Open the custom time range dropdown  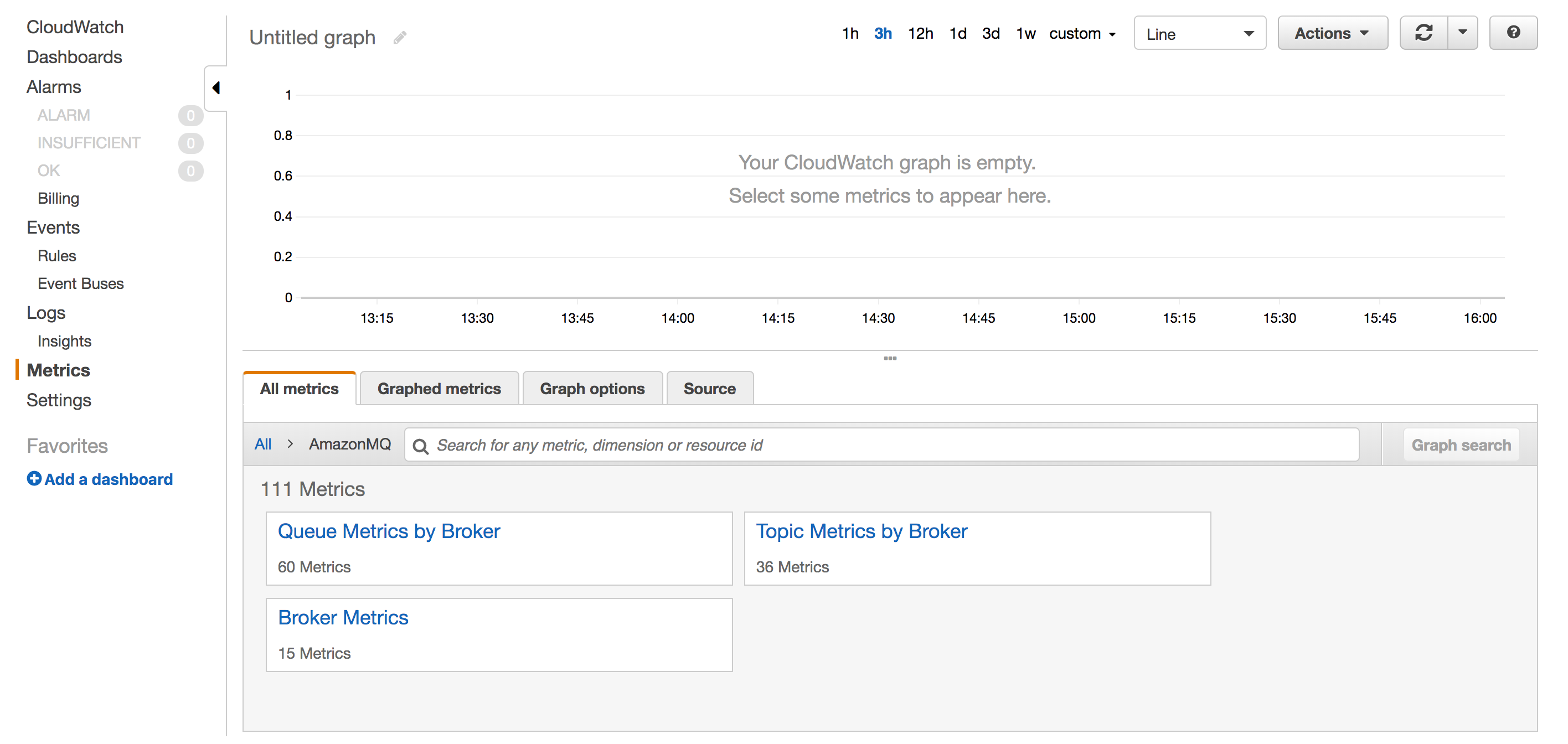pyautogui.click(x=1083, y=33)
